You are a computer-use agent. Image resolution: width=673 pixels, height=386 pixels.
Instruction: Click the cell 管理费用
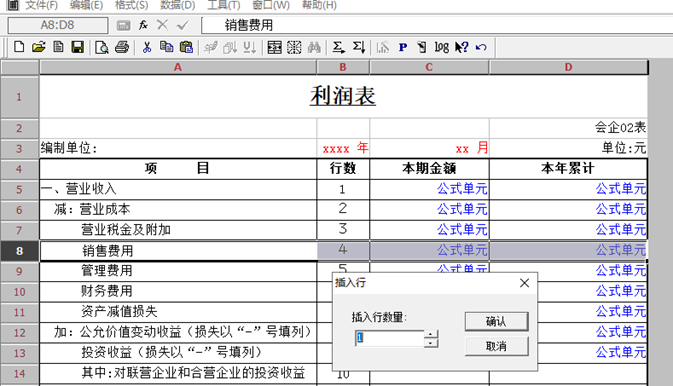click(178, 271)
